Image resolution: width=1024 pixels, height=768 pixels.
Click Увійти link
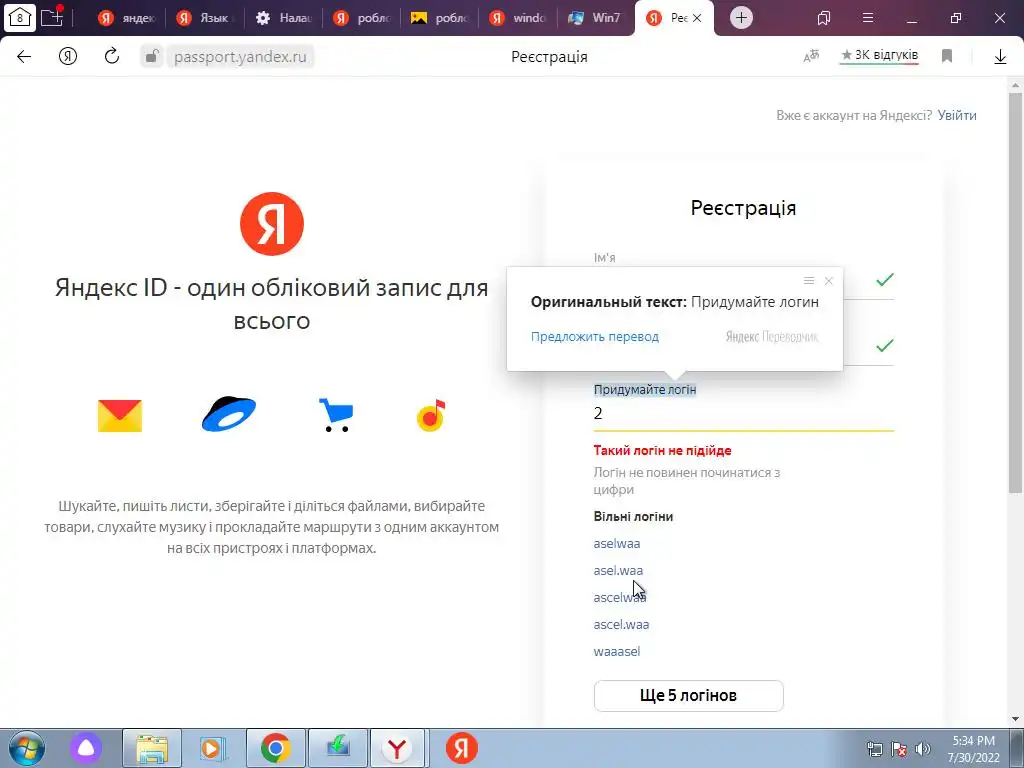point(957,115)
